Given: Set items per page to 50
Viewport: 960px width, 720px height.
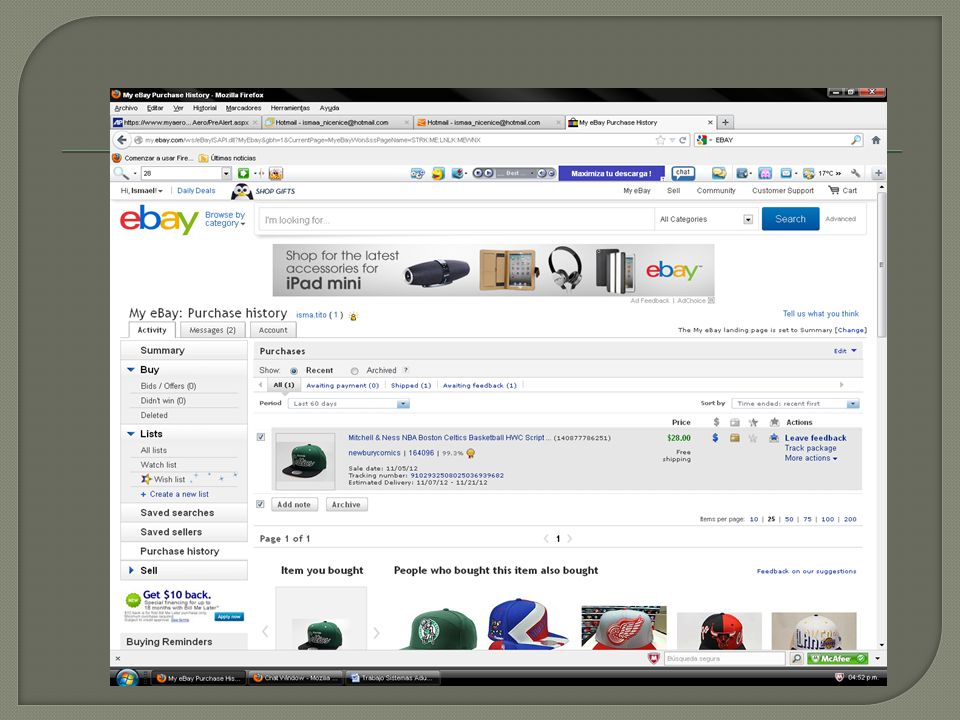Looking at the screenshot, I should click(789, 519).
